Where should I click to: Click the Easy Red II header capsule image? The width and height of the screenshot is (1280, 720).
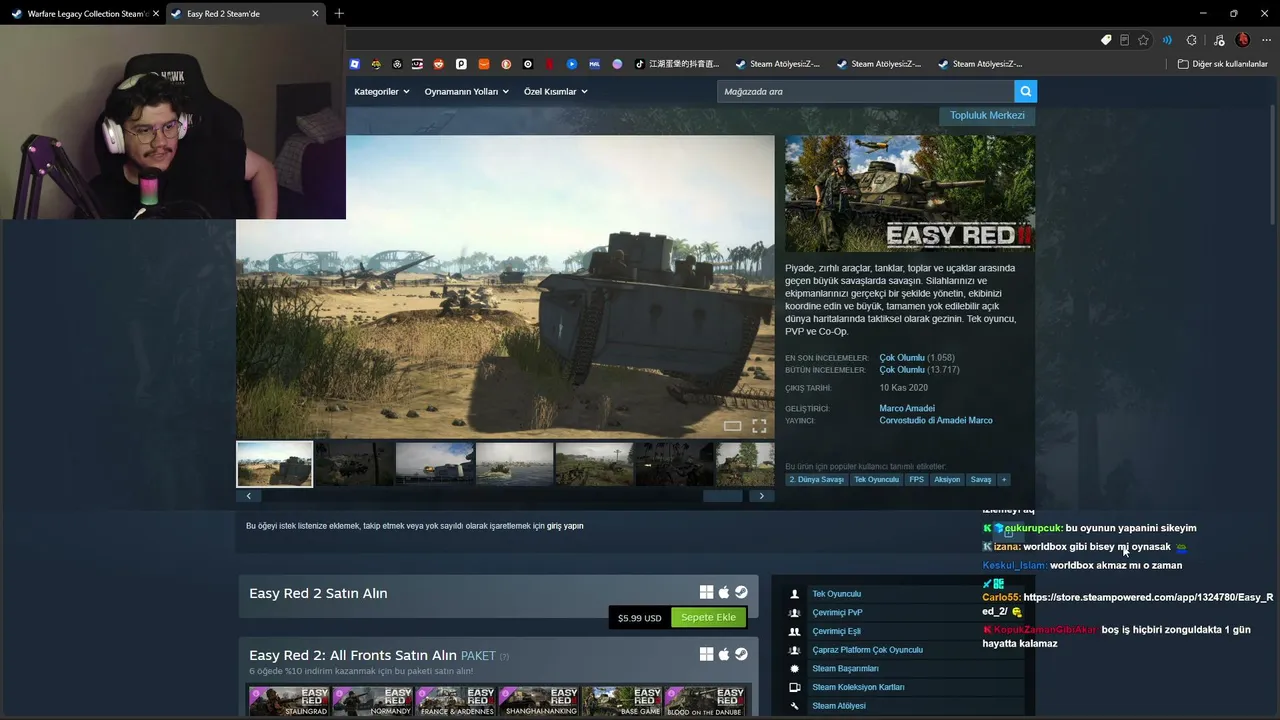pyautogui.click(x=910, y=193)
